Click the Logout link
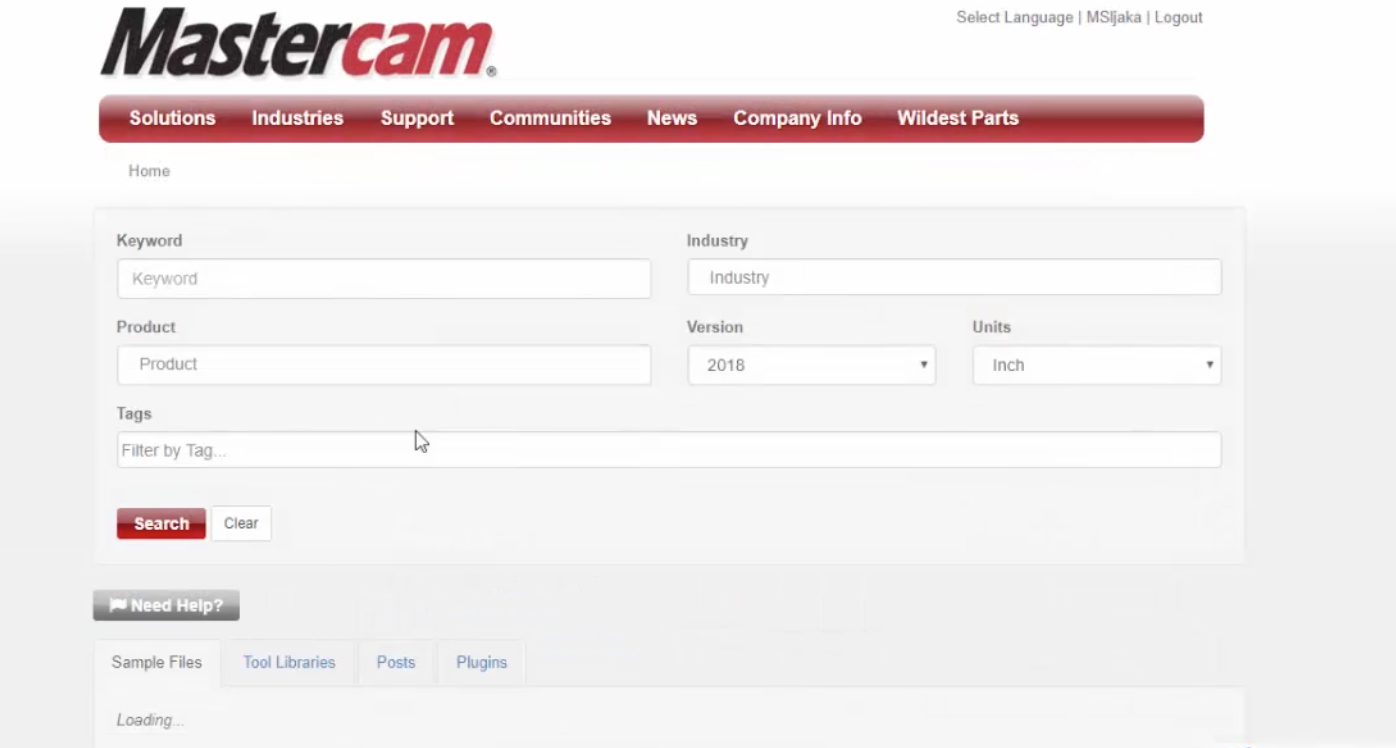 1178,17
